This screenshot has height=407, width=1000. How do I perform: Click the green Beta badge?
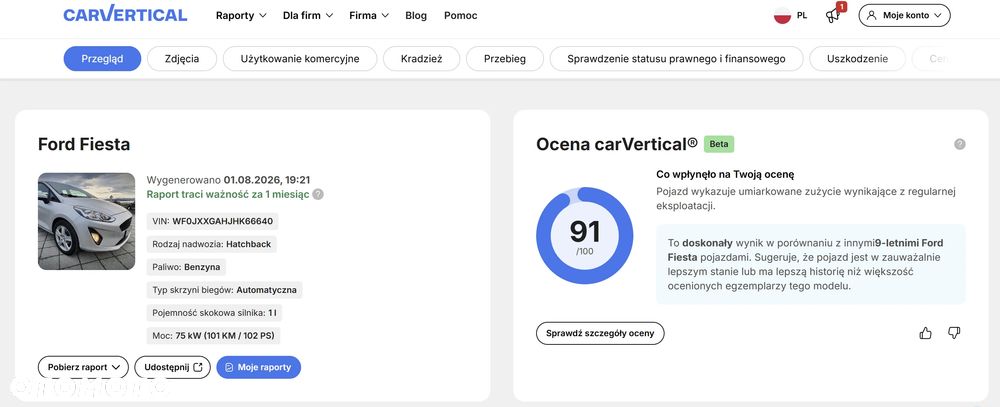[x=719, y=144]
